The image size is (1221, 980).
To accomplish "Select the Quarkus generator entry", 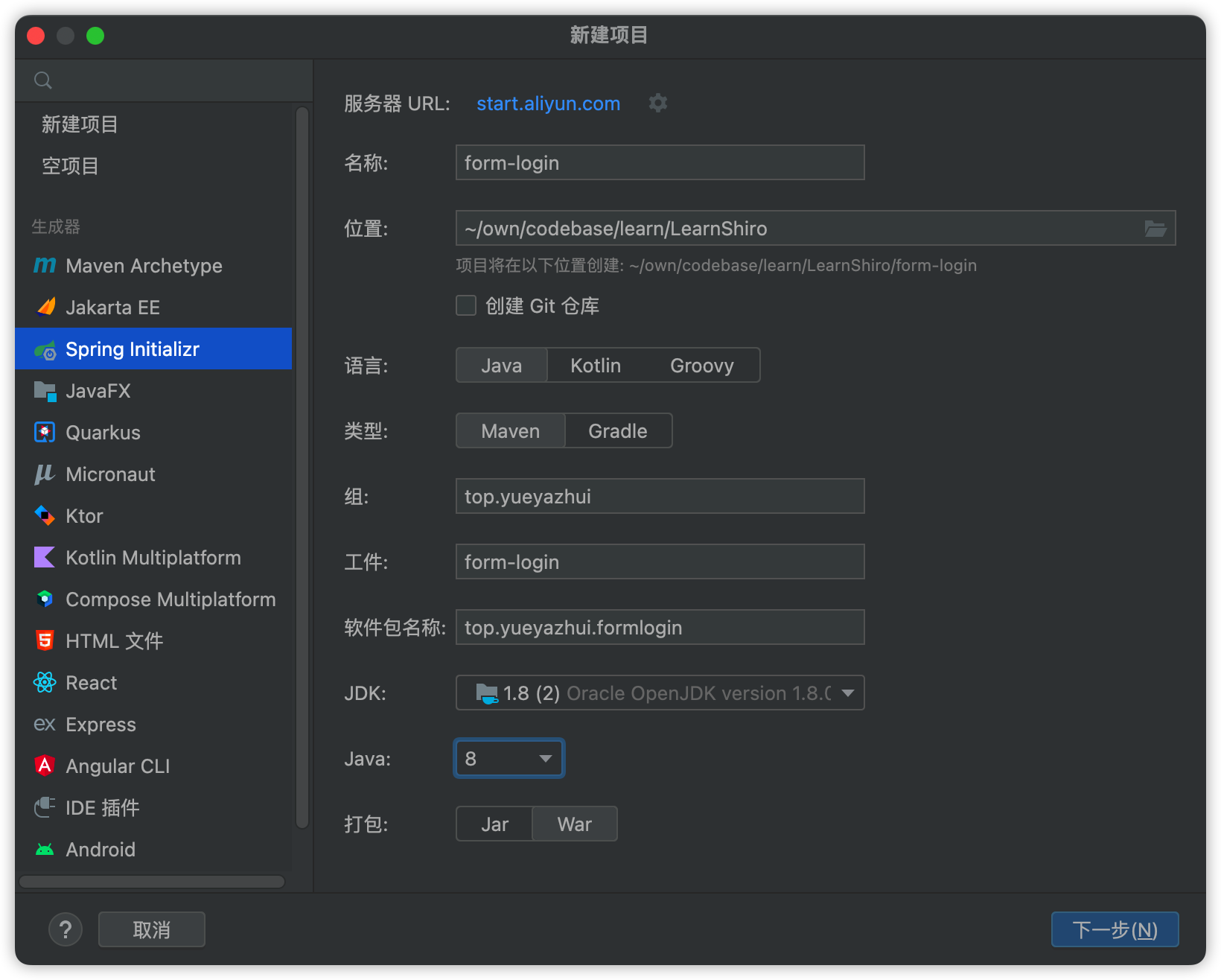I will point(153,433).
